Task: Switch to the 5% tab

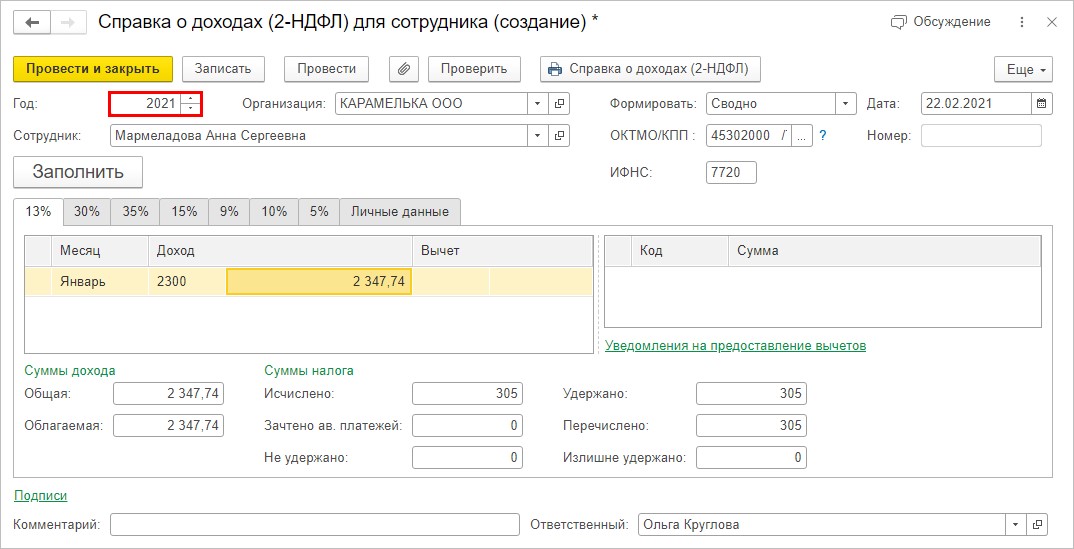Action: 319,212
